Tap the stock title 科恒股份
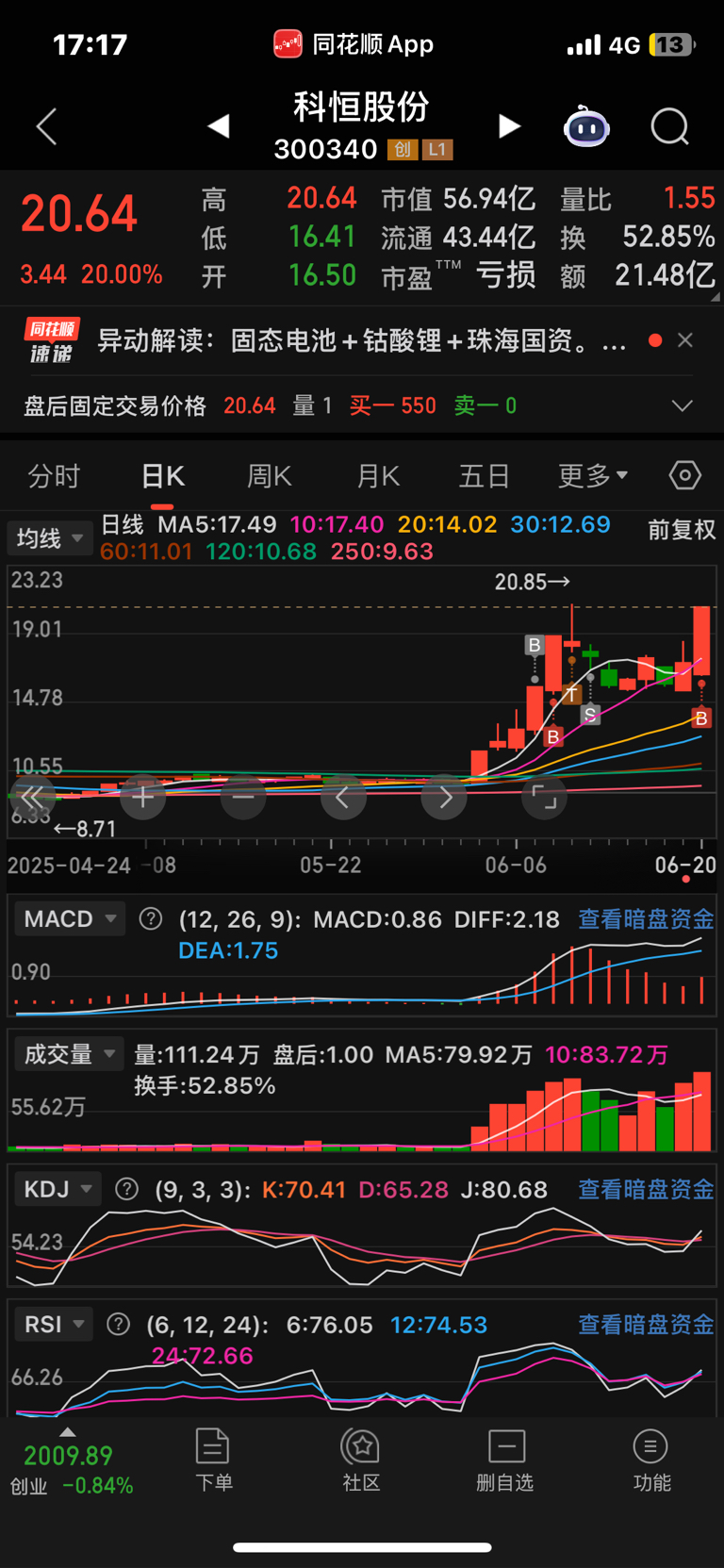This screenshot has width=724, height=1568. [362, 107]
